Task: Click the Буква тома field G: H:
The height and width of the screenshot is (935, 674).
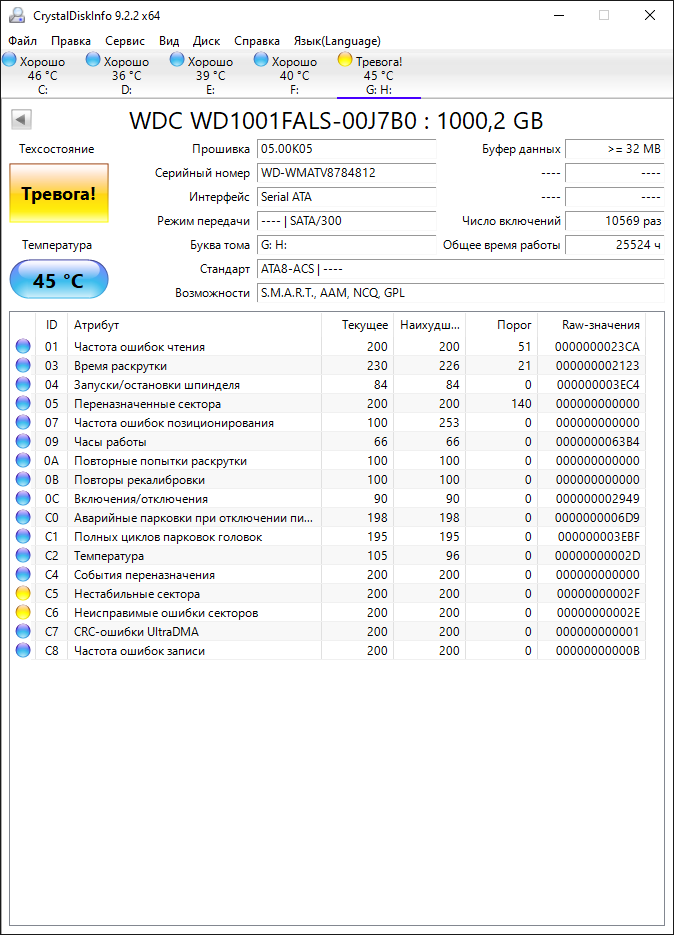Action: click(347, 245)
